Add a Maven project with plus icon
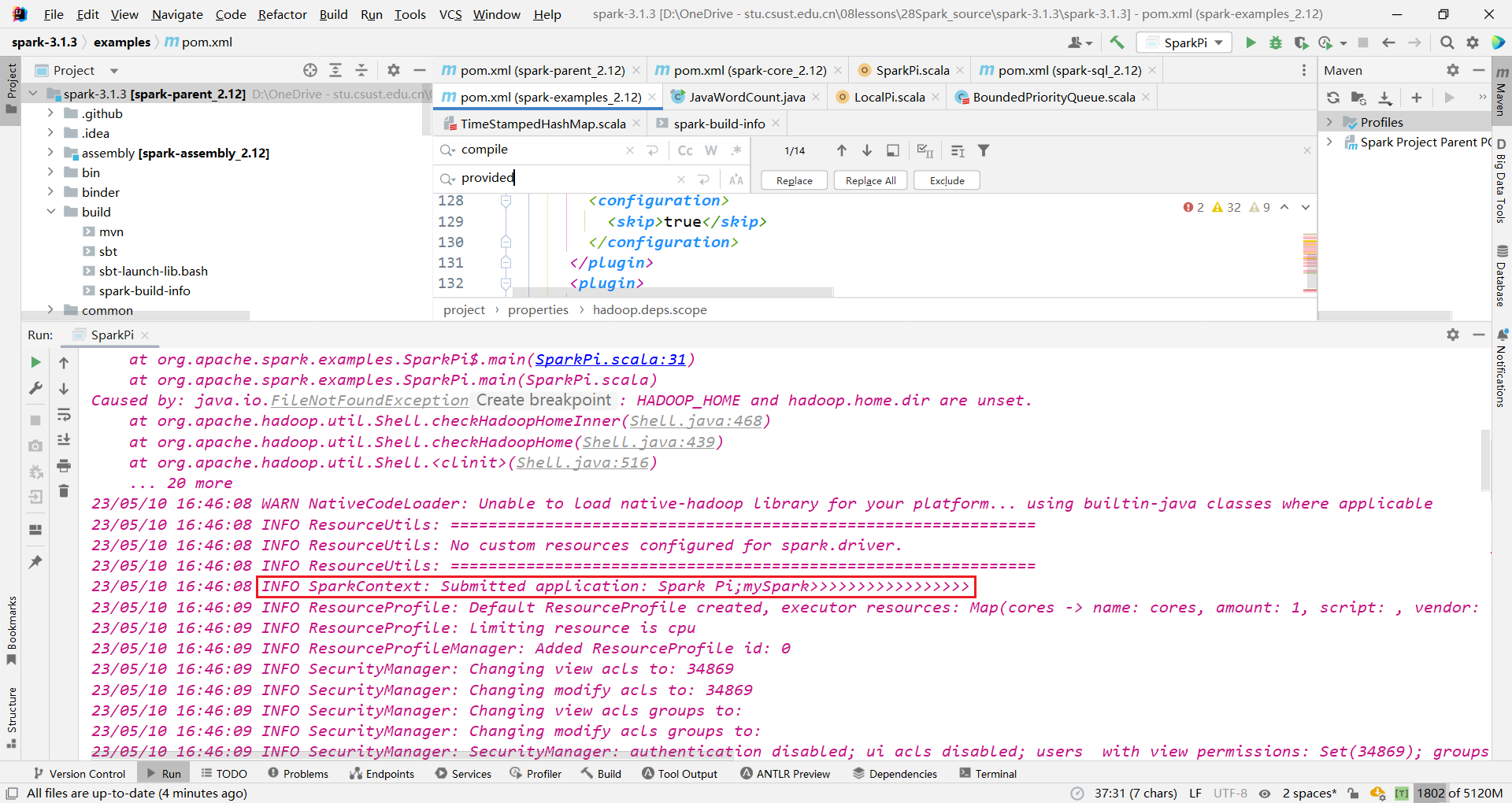Screen dimensions: 1512x803 (x=1416, y=98)
